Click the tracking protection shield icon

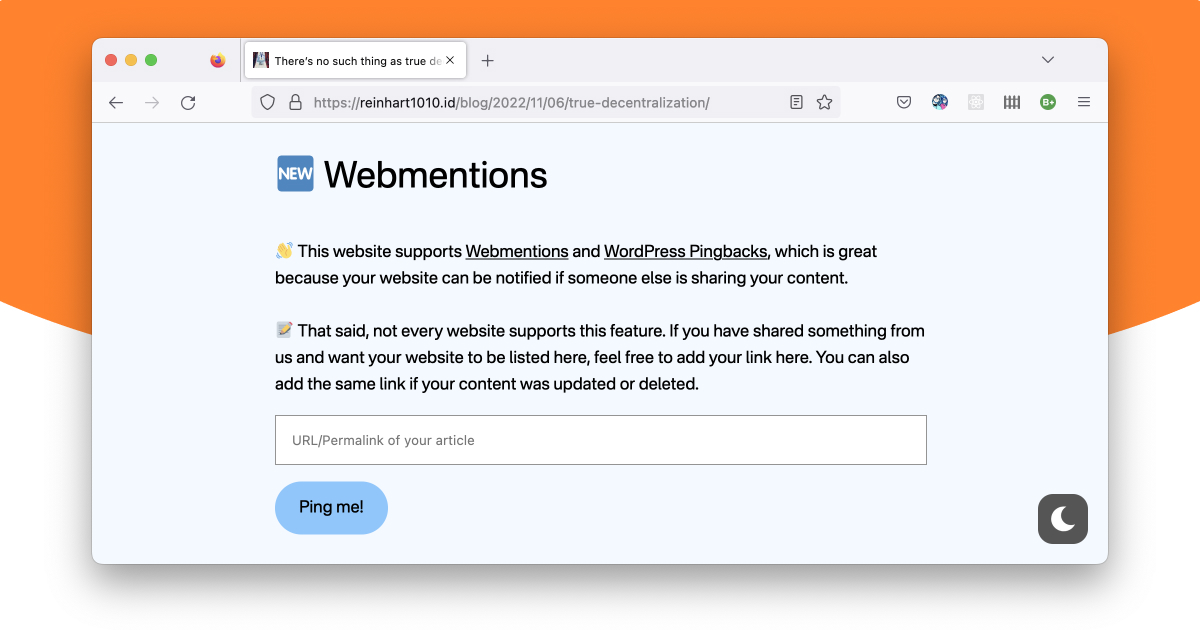pyautogui.click(x=267, y=102)
